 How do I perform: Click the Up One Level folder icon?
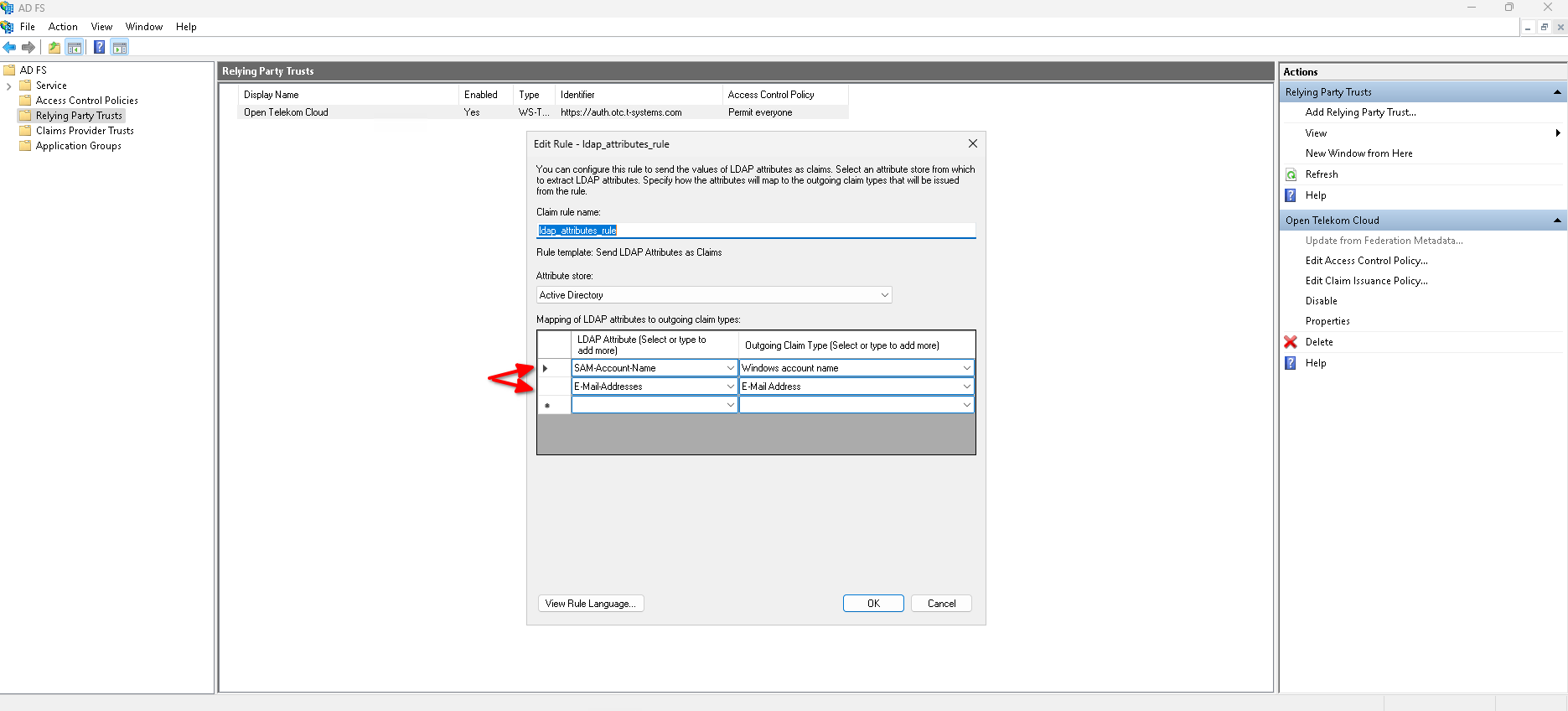point(54,48)
